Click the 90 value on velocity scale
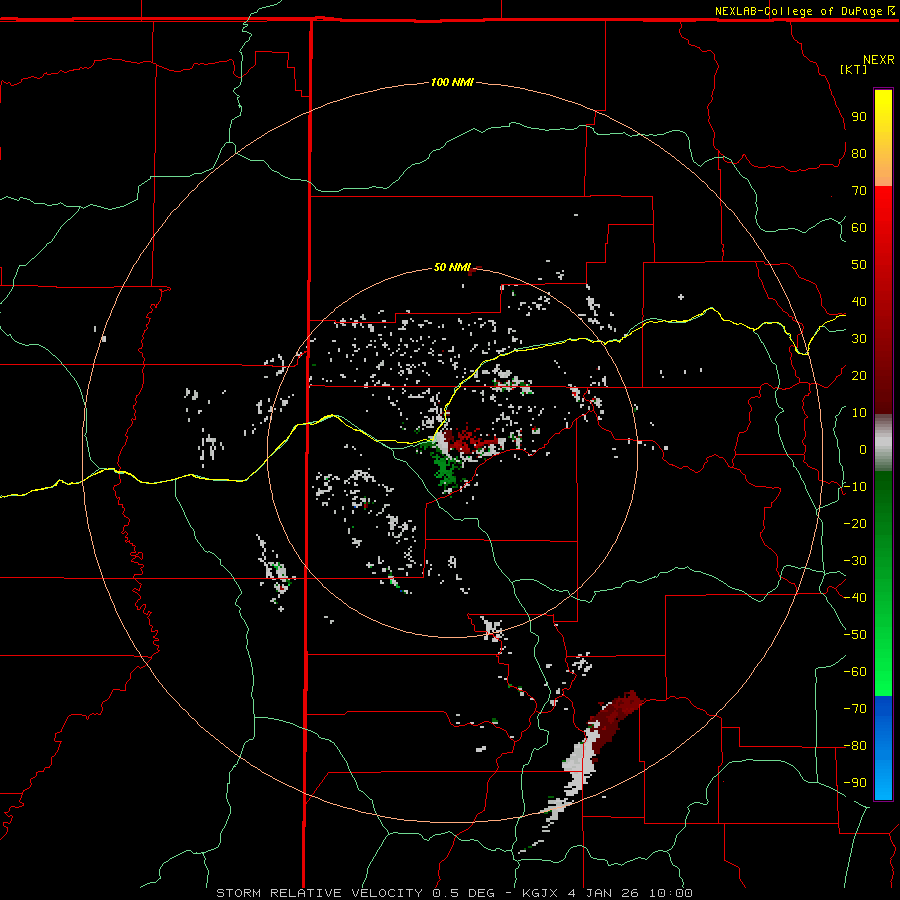900x900 pixels. coord(859,117)
